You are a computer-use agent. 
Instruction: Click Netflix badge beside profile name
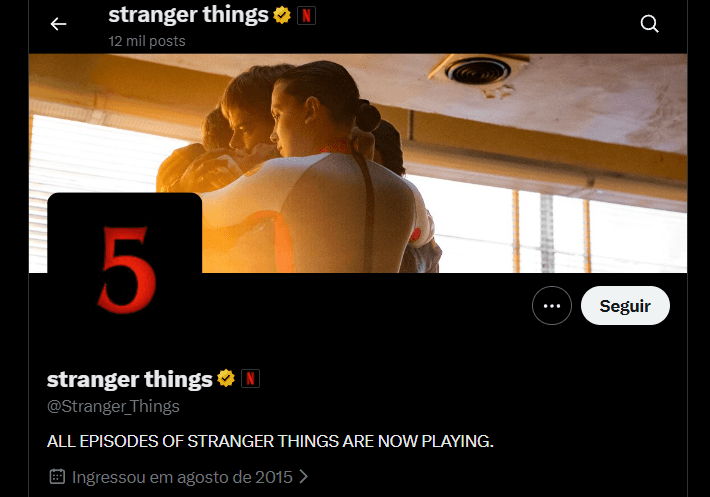click(250, 378)
